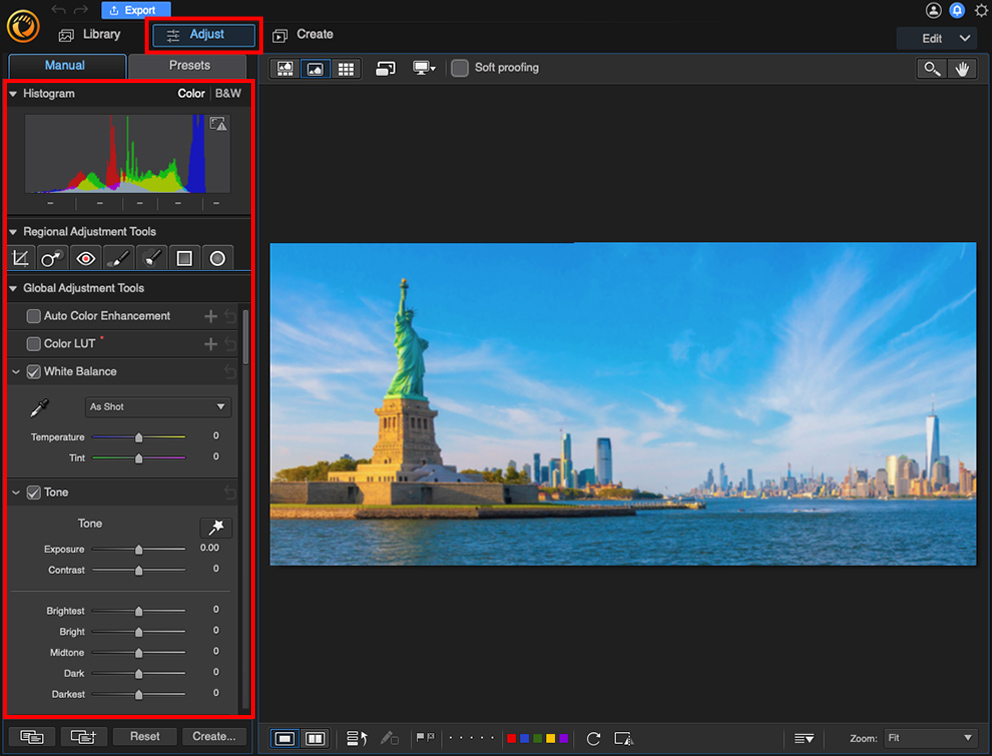Choose the Adjustment Brush tool
The height and width of the screenshot is (756, 992).
click(118, 258)
